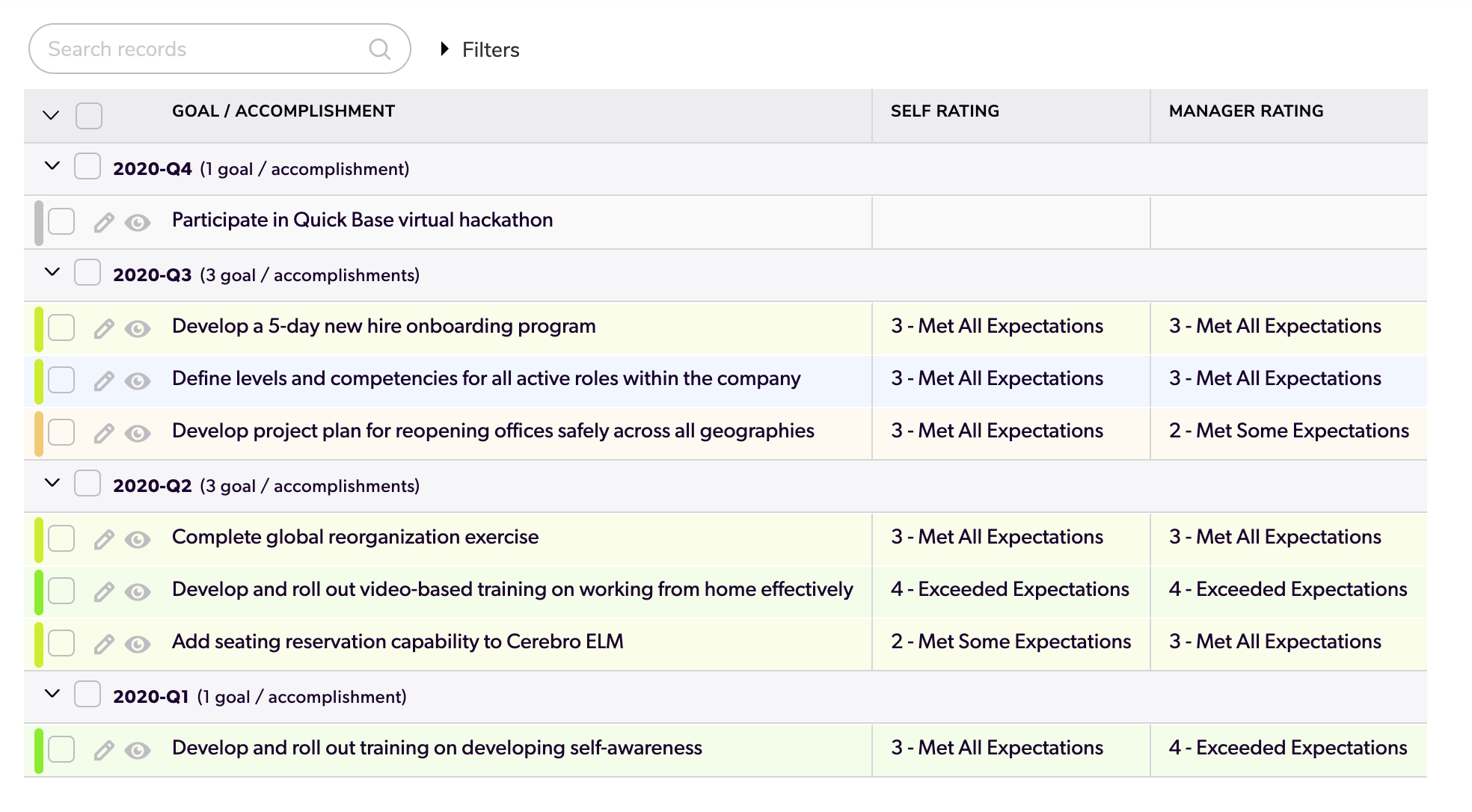This screenshot has height=812, width=1472.
Task: Sort by Manager Rating column header
Action: click(x=1245, y=111)
